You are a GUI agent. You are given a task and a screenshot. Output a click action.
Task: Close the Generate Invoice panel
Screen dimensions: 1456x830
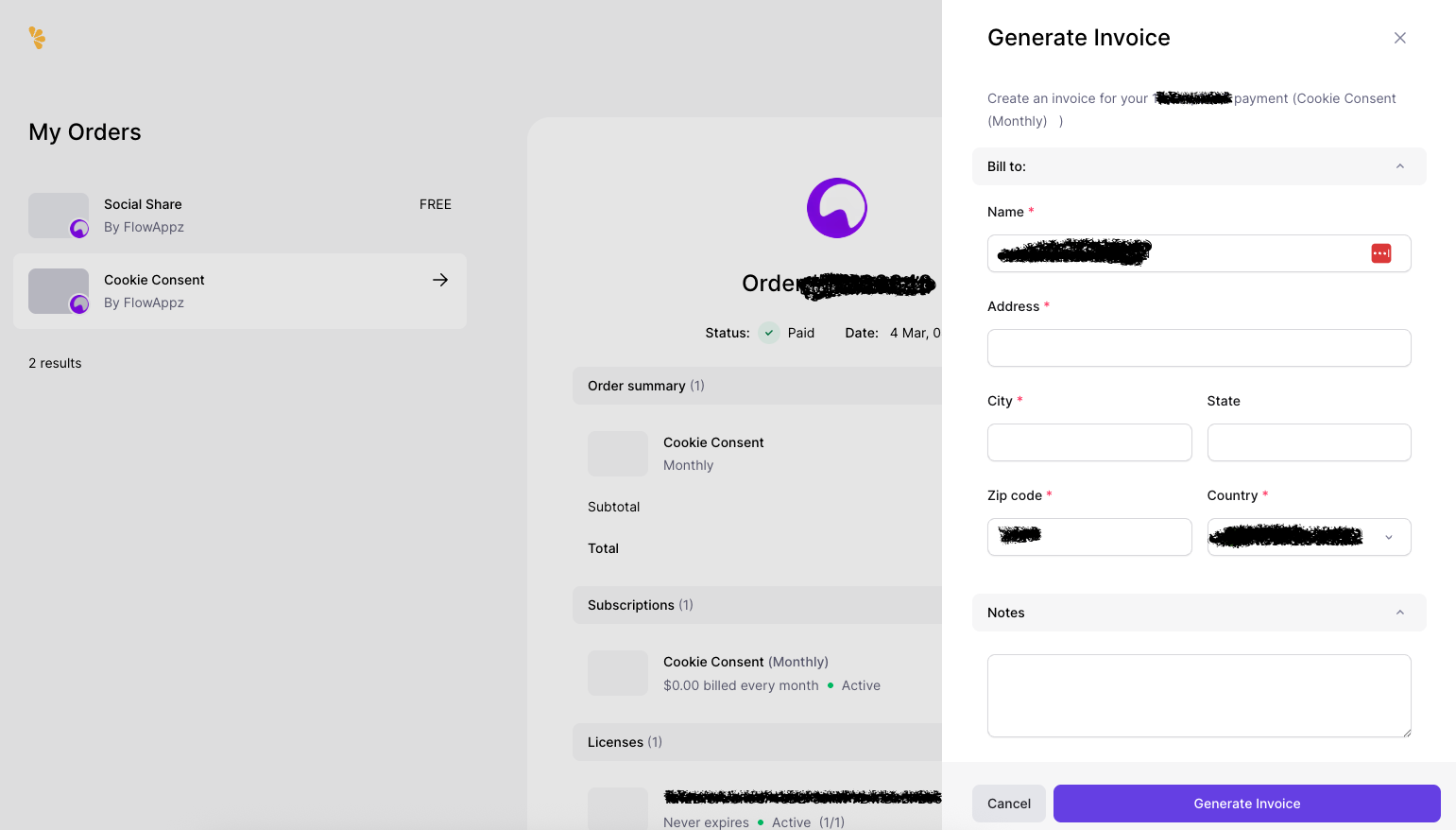[x=1399, y=38]
